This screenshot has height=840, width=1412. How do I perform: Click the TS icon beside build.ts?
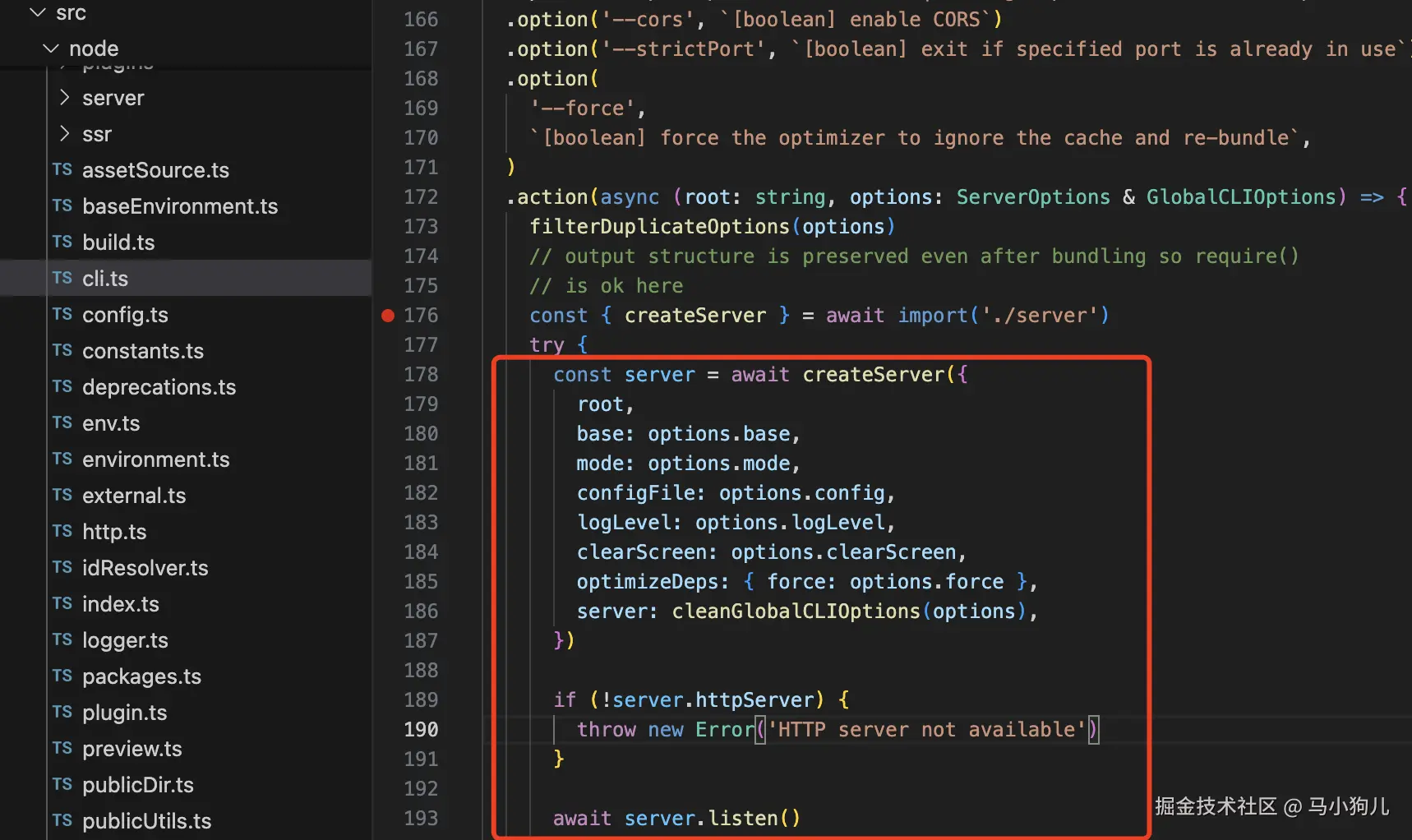62,242
